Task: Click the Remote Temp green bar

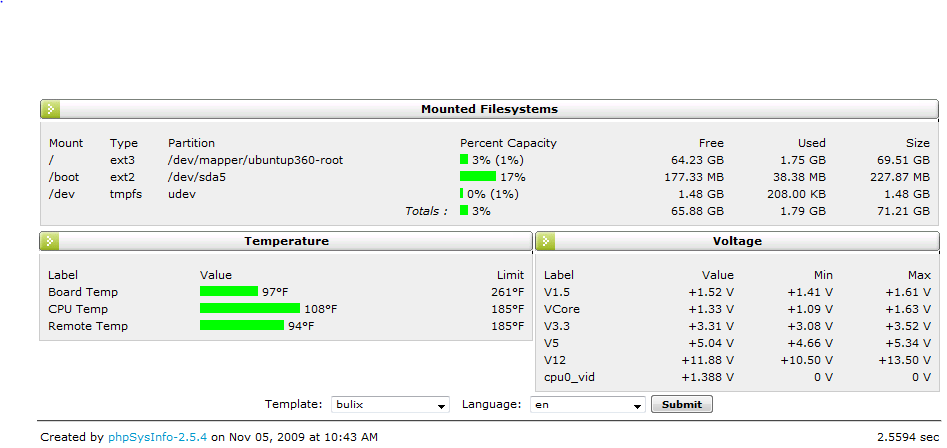Action: 242,325
